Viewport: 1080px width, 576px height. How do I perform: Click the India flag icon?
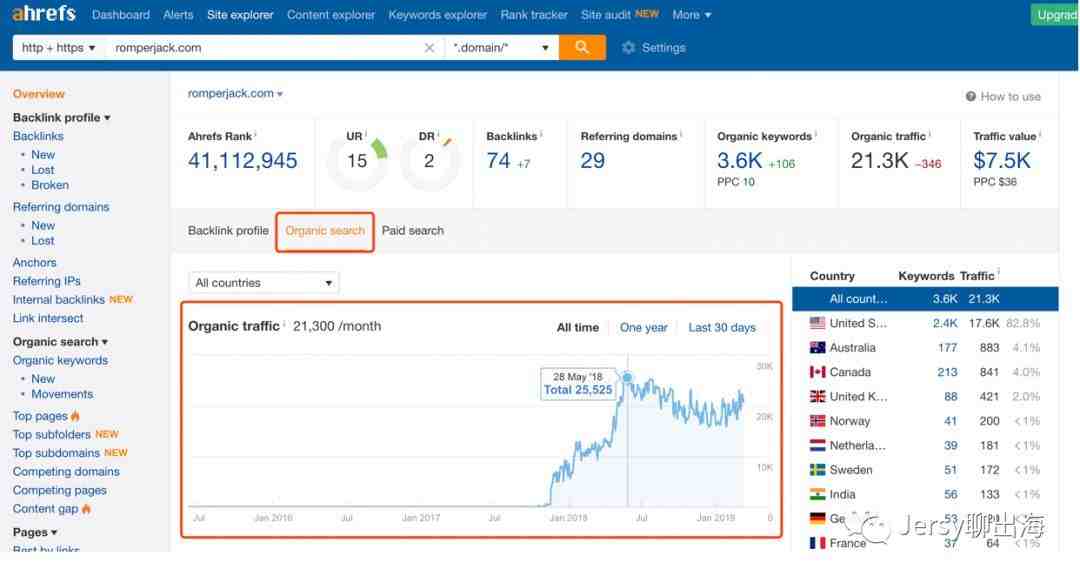(x=818, y=494)
